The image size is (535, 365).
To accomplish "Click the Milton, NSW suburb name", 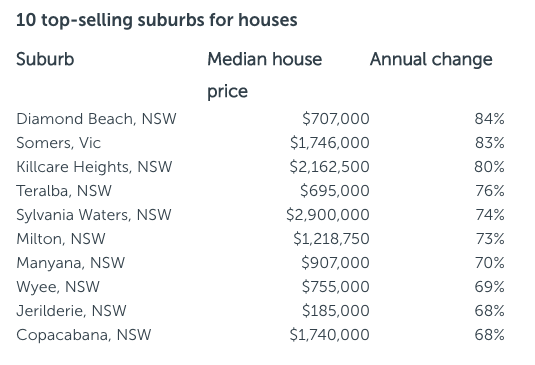I will [x=61, y=239].
